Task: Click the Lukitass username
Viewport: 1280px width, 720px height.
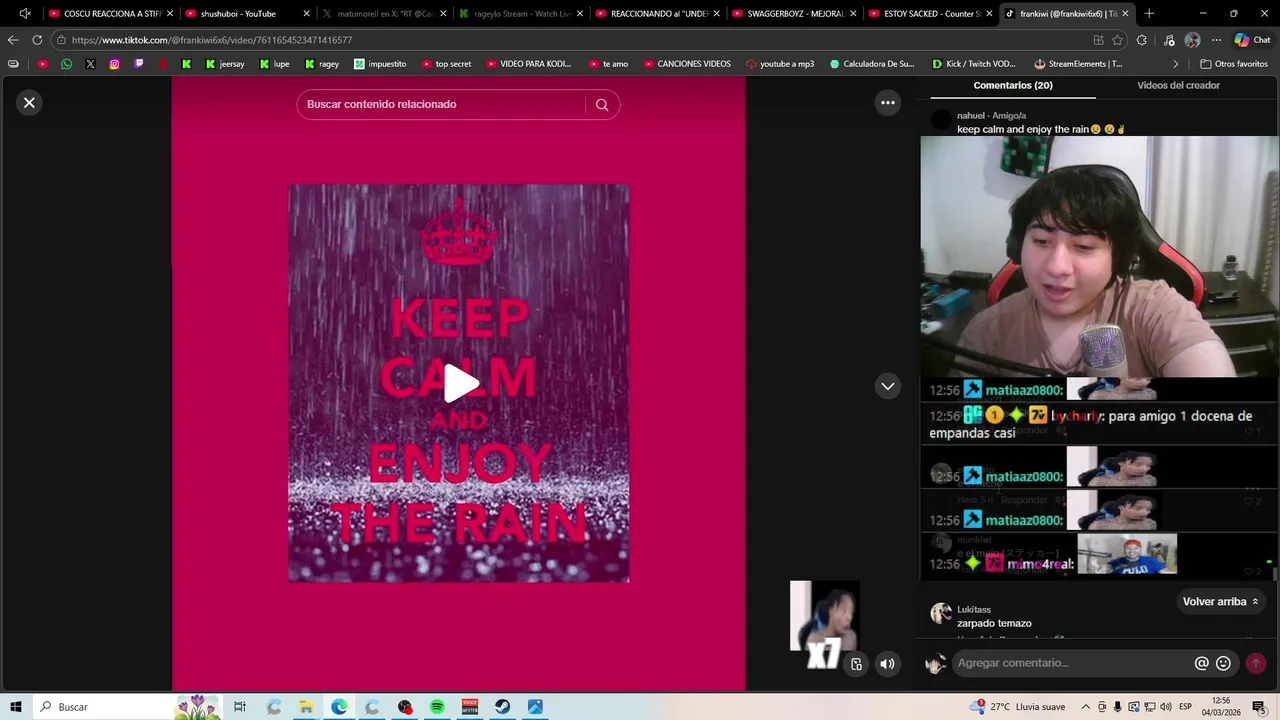Action: [x=973, y=609]
